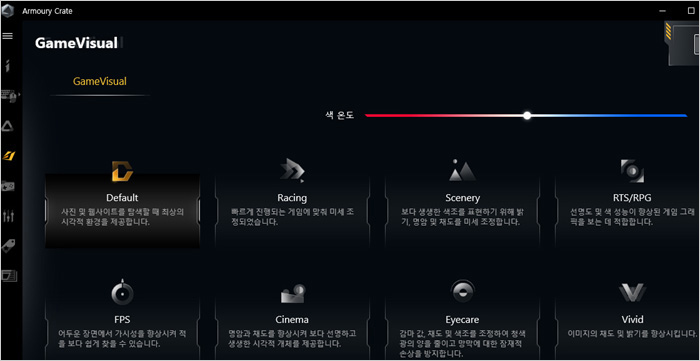Switch to the GameVisual tab
This screenshot has height=361, width=700.
pos(100,82)
